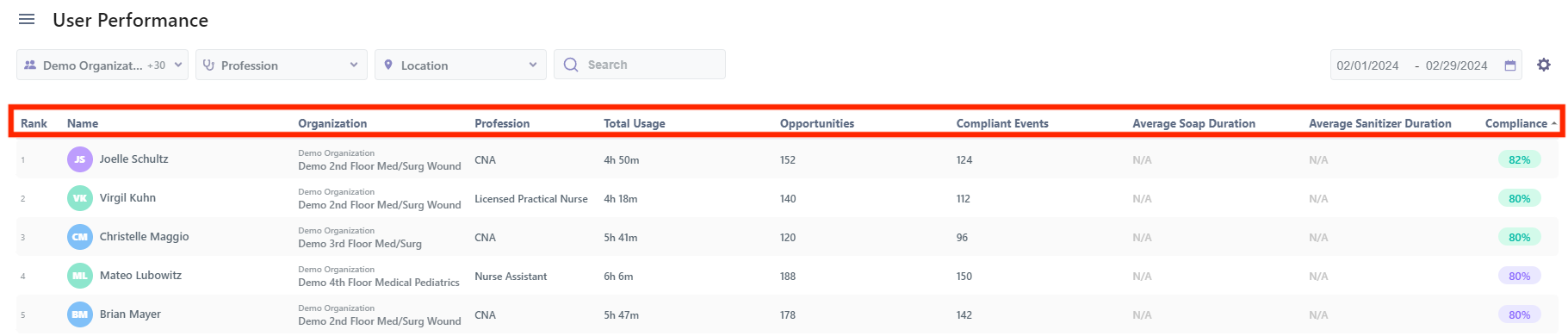Click opportunities value 178
Image resolution: width=1568 pixels, height=336 pixels.
[x=788, y=315]
